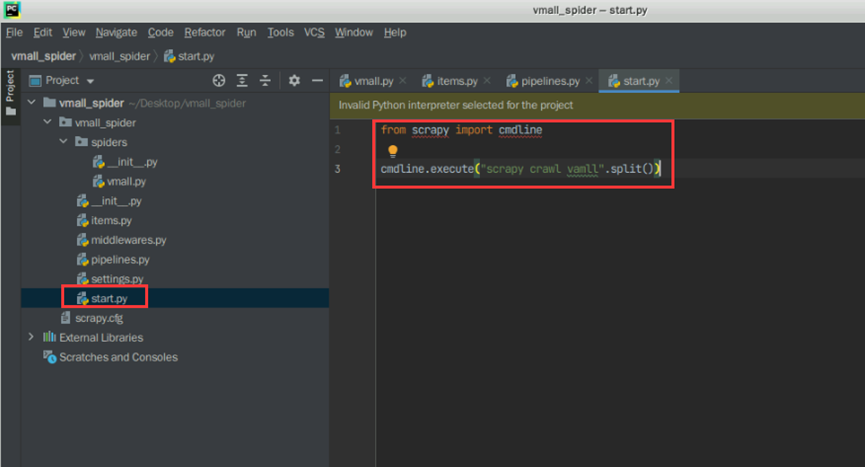Click the yellow light bulb intention icon
The width and height of the screenshot is (865, 467).
393,151
